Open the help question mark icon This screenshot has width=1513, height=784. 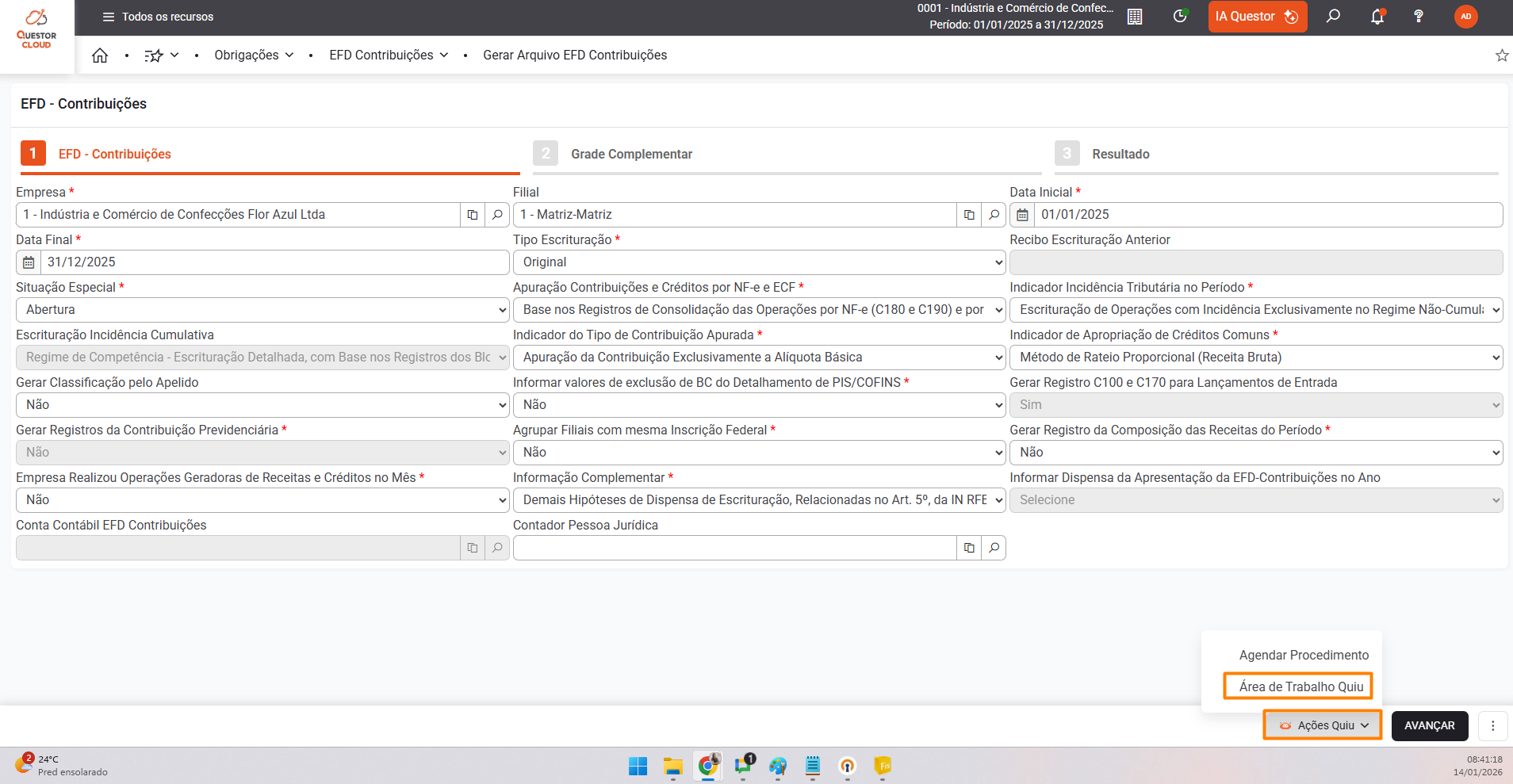pos(1419,17)
